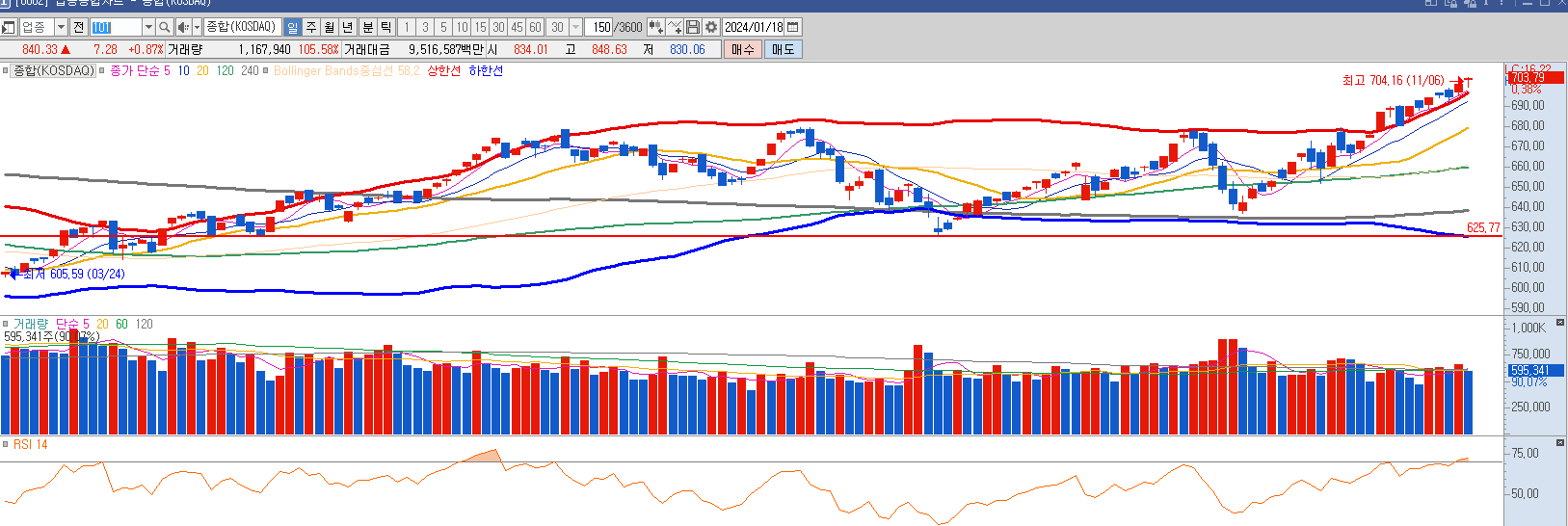Select the 240 moving average in price legend
The image size is (1568, 526).
(x=250, y=70)
